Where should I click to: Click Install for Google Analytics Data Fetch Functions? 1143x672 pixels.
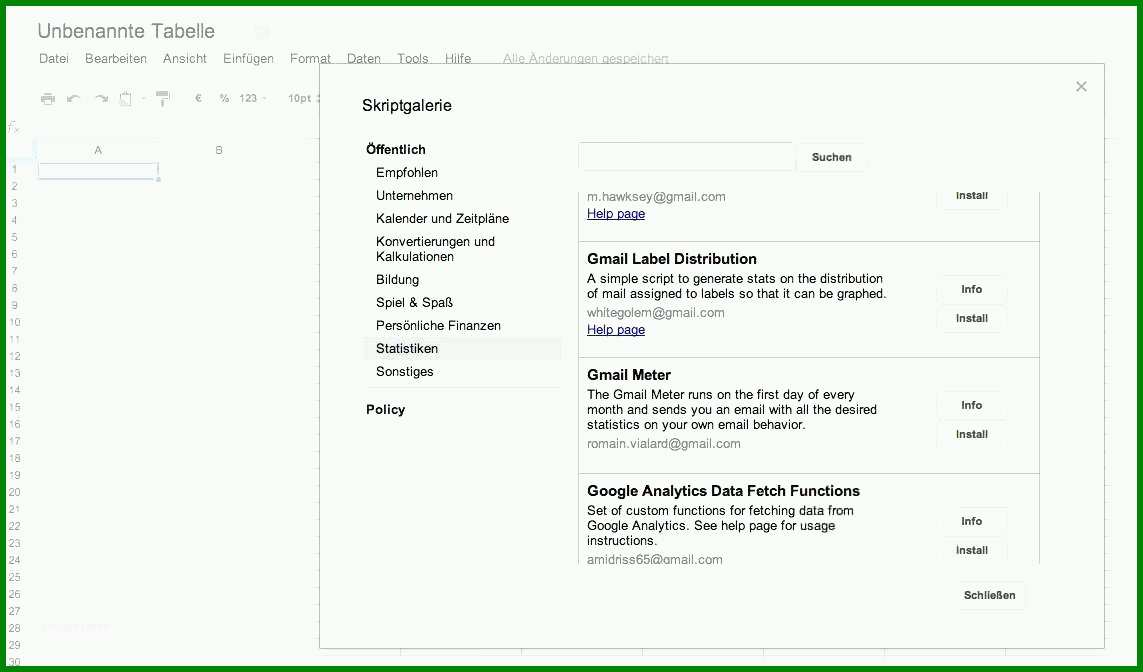point(972,550)
